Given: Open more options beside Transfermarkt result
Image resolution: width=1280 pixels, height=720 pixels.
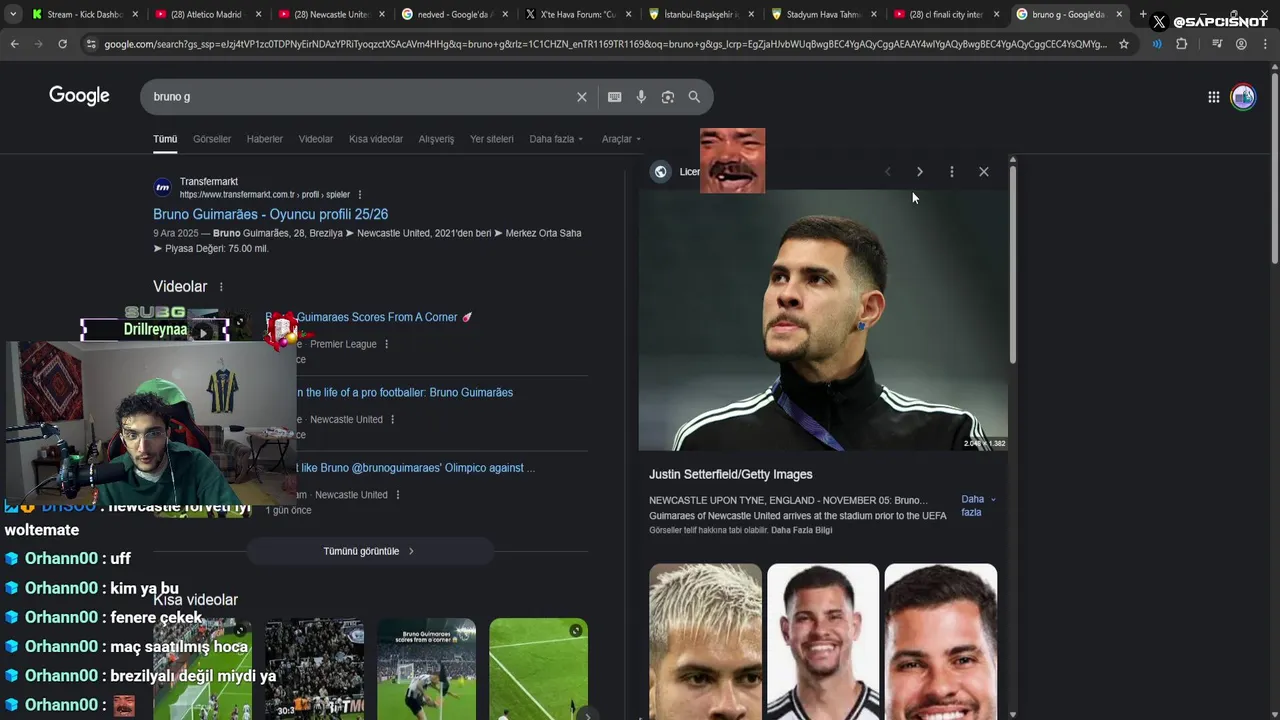Looking at the screenshot, I should [x=360, y=195].
